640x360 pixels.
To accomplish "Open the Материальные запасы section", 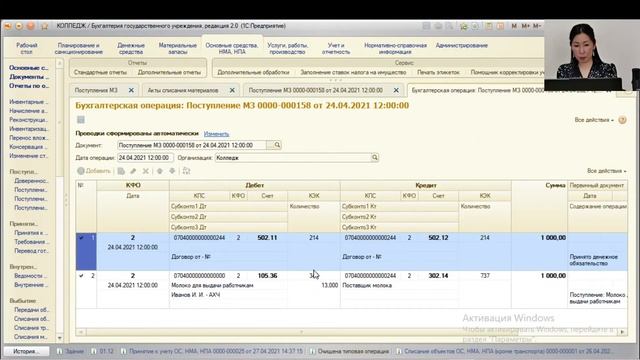I will 178,49.
